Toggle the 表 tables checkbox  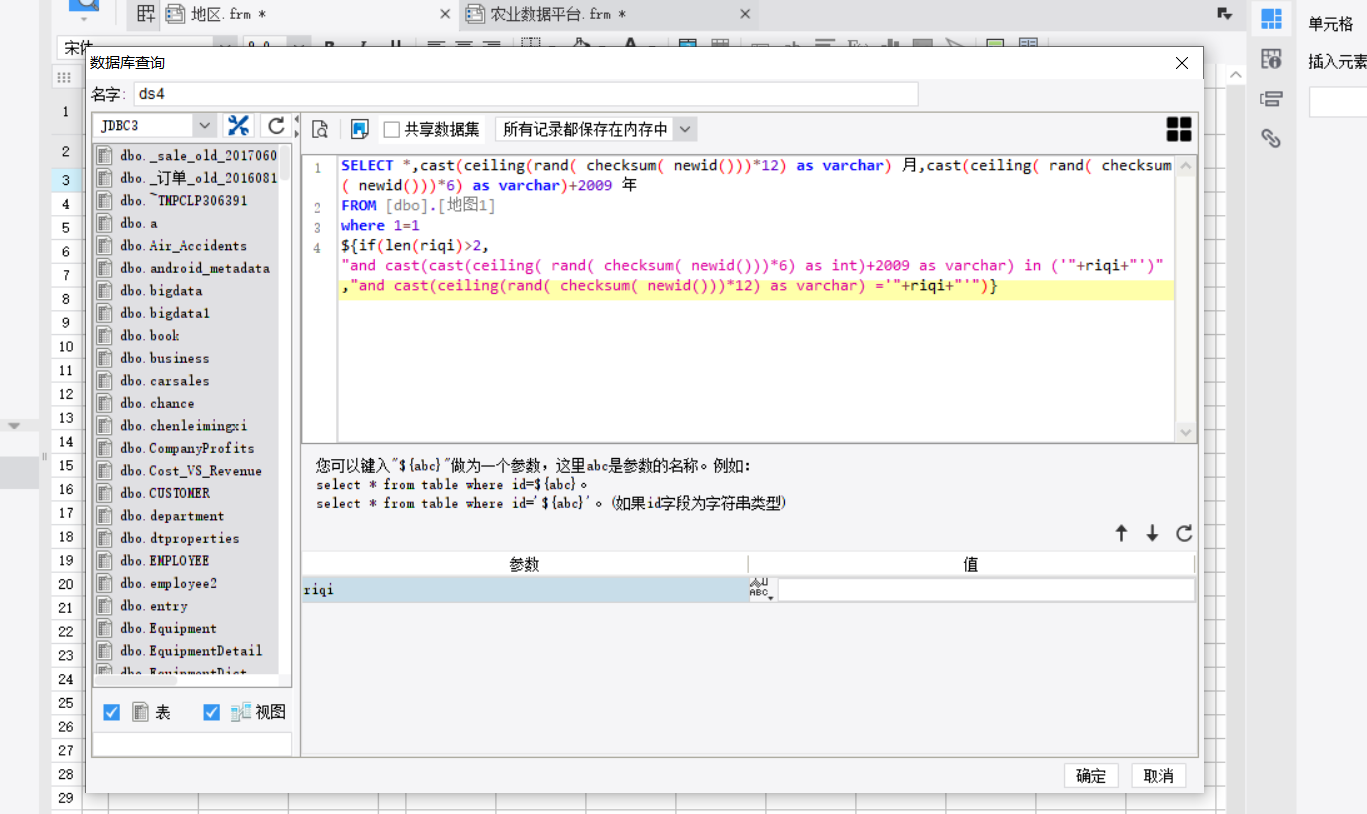tap(112, 712)
